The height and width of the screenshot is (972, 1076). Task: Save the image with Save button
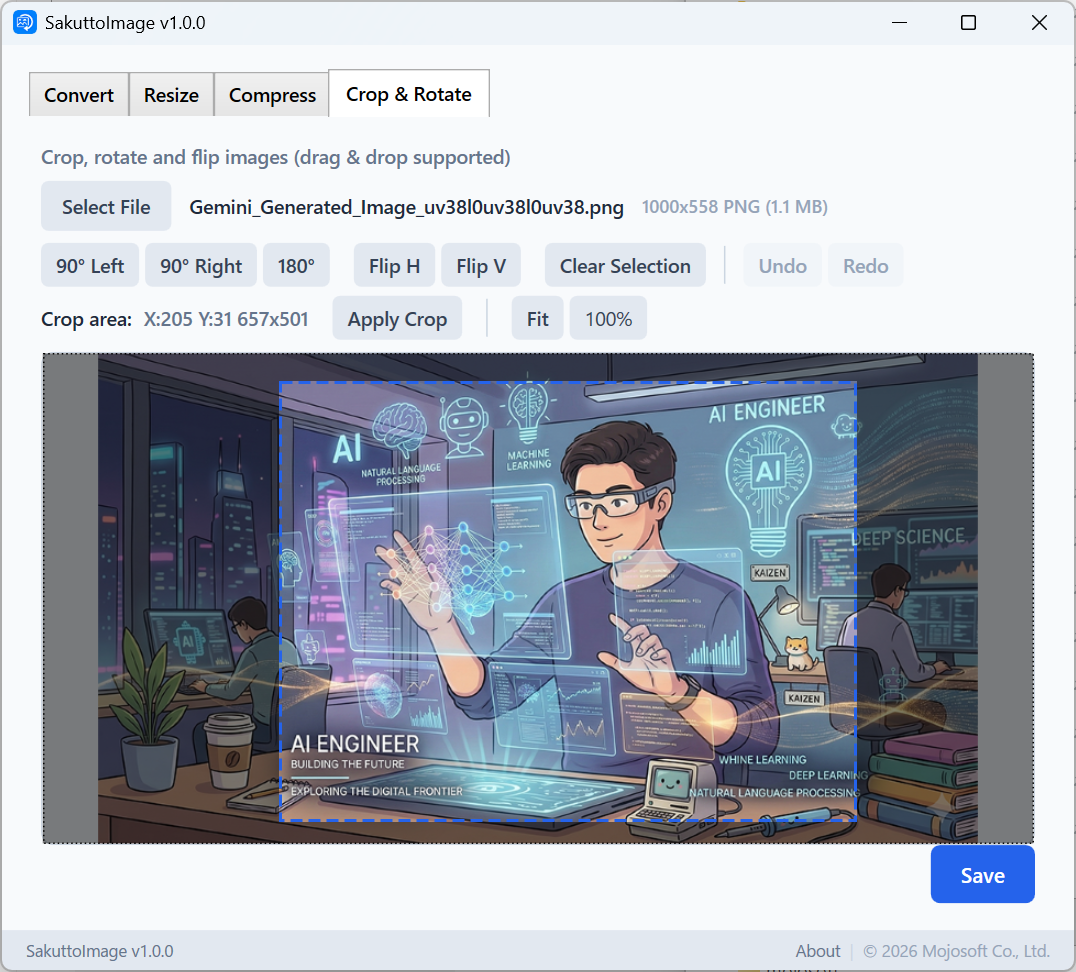(x=982, y=875)
